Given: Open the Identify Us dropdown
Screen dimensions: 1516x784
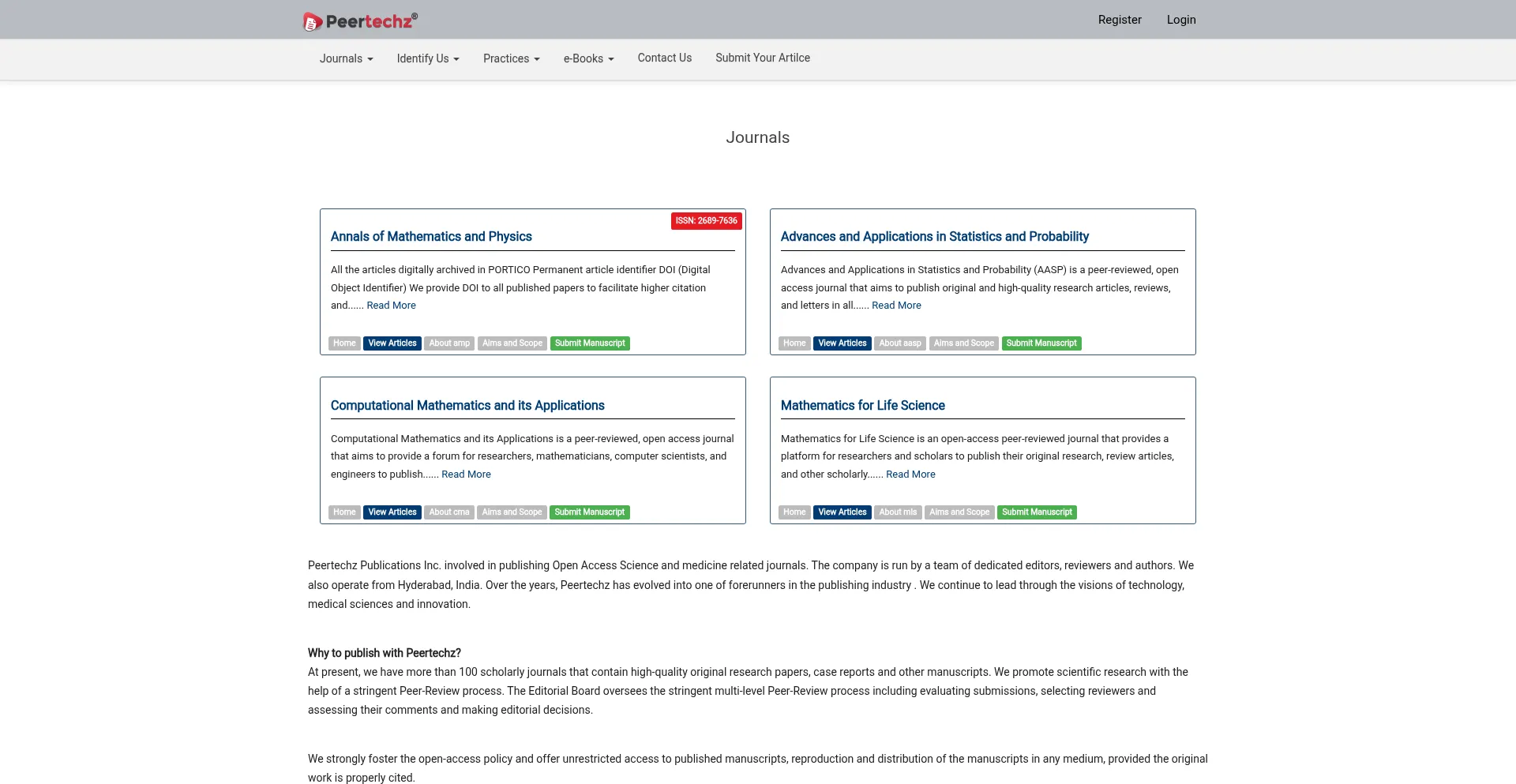Looking at the screenshot, I should pos(427,58).
